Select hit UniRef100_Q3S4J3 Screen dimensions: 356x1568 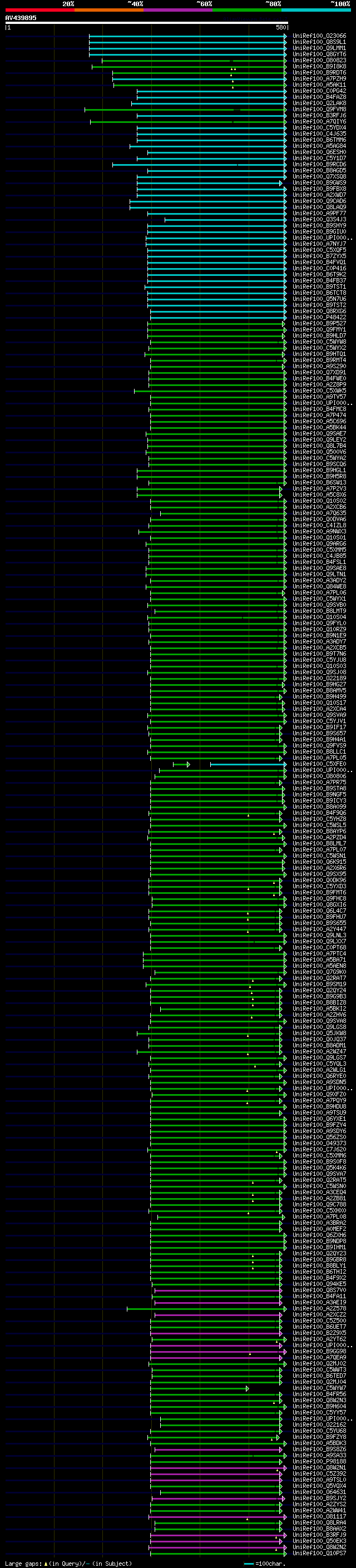319,219
